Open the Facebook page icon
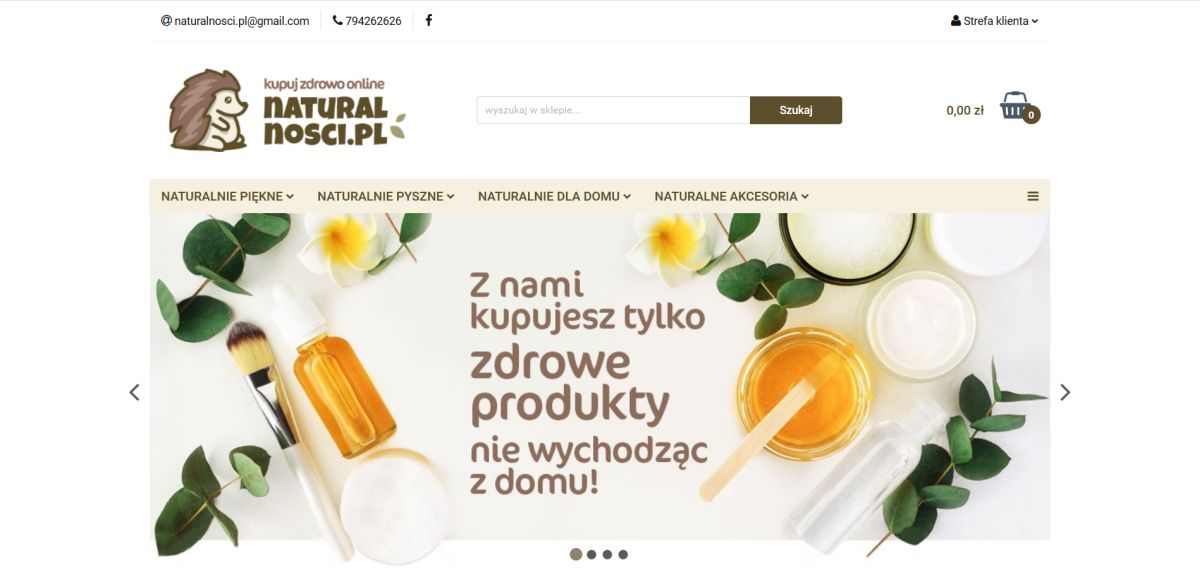 click(429, 20)
